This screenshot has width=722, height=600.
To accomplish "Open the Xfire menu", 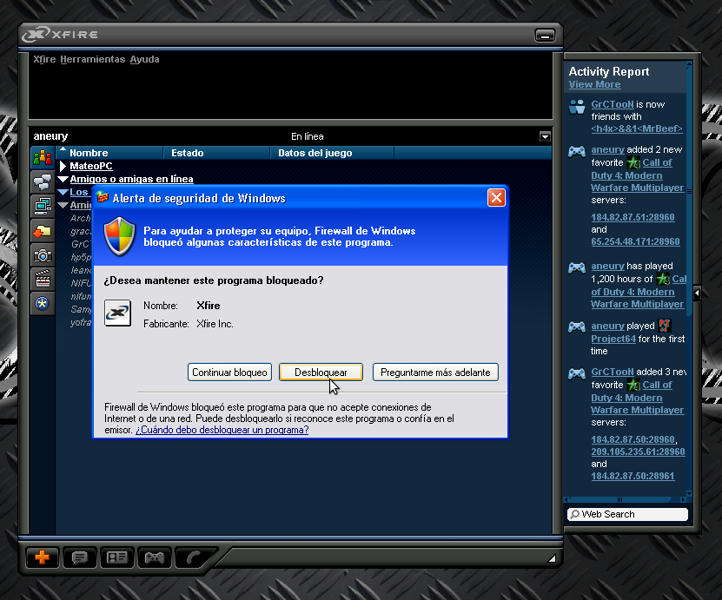I will click(44, 59).
